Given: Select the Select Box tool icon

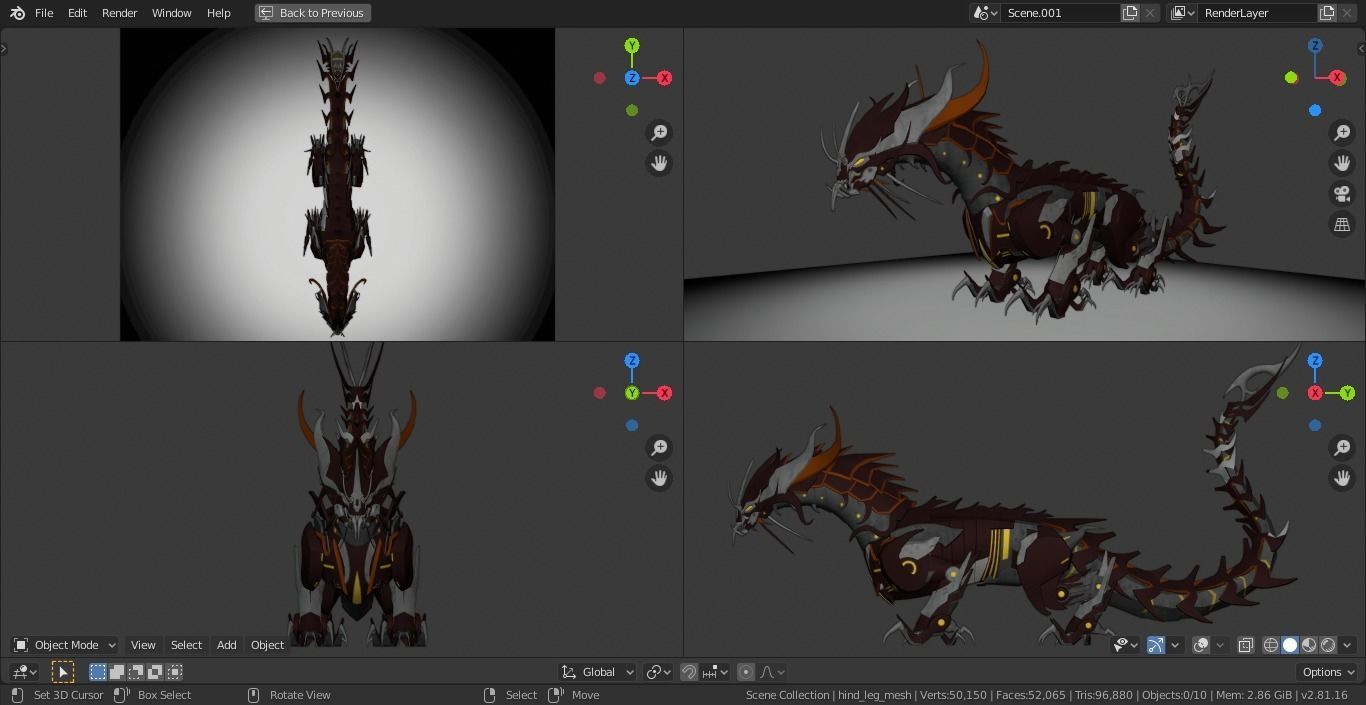Looking at the screenshot, I should [x=63, y=672].
